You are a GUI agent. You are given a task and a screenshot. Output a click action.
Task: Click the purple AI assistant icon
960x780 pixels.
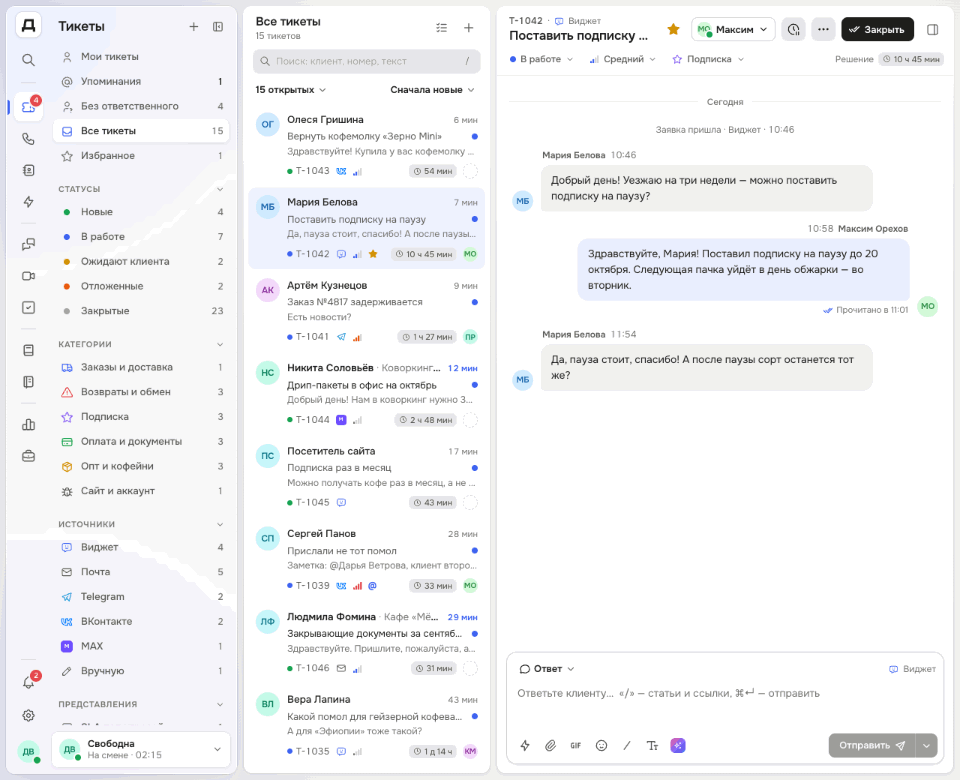point(678,745)
